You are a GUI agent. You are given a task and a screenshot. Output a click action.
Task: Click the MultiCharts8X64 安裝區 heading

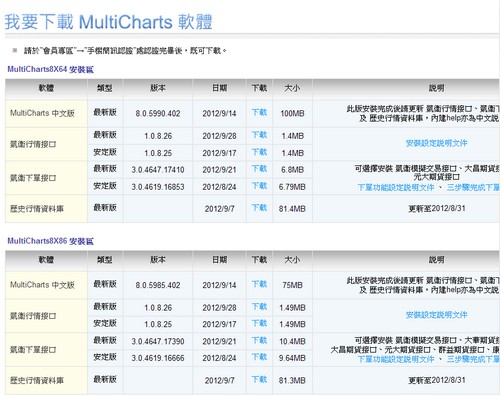point(51,70)
